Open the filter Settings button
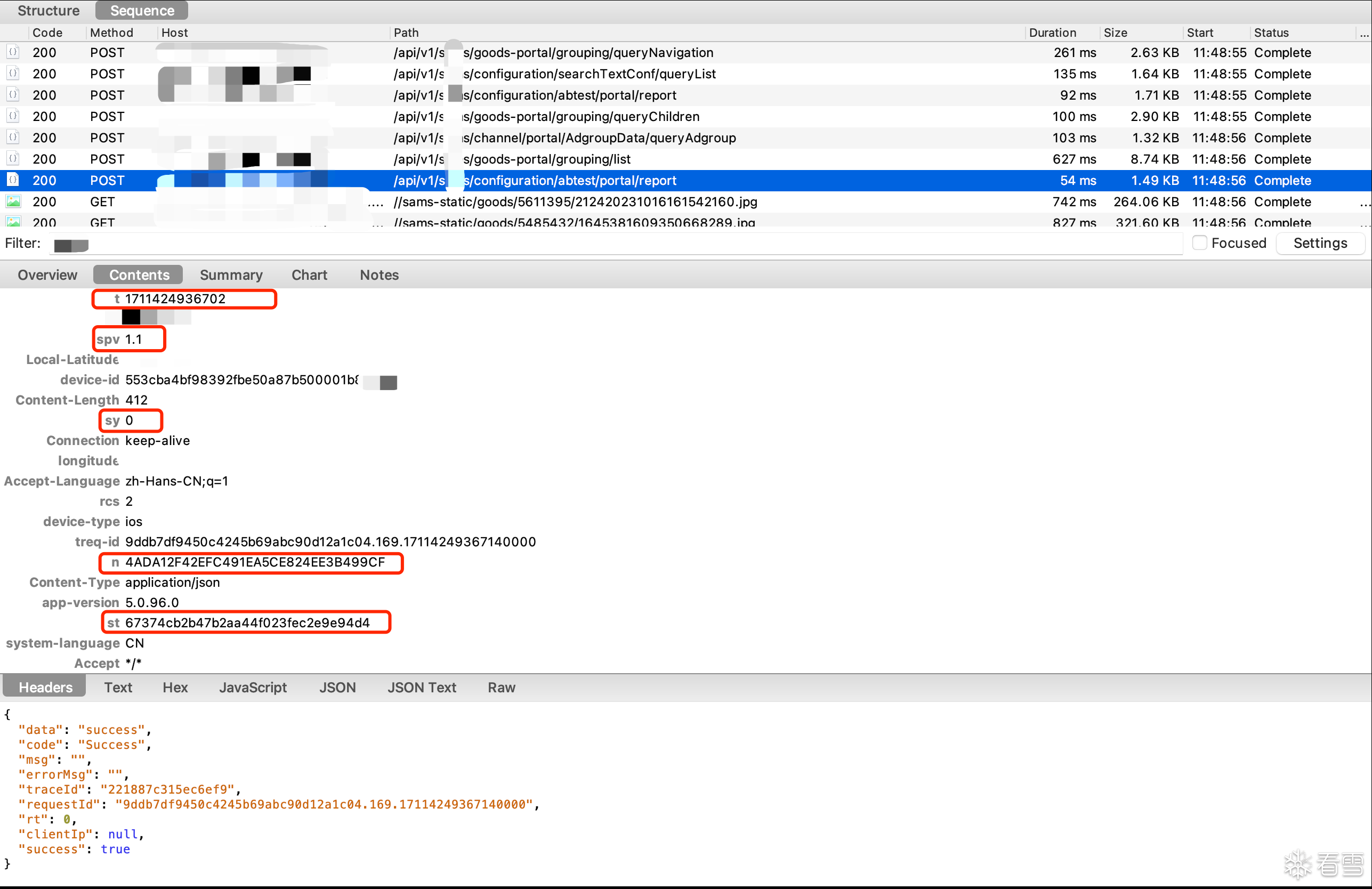1372x889 pixels. [x=1320, y=243]
